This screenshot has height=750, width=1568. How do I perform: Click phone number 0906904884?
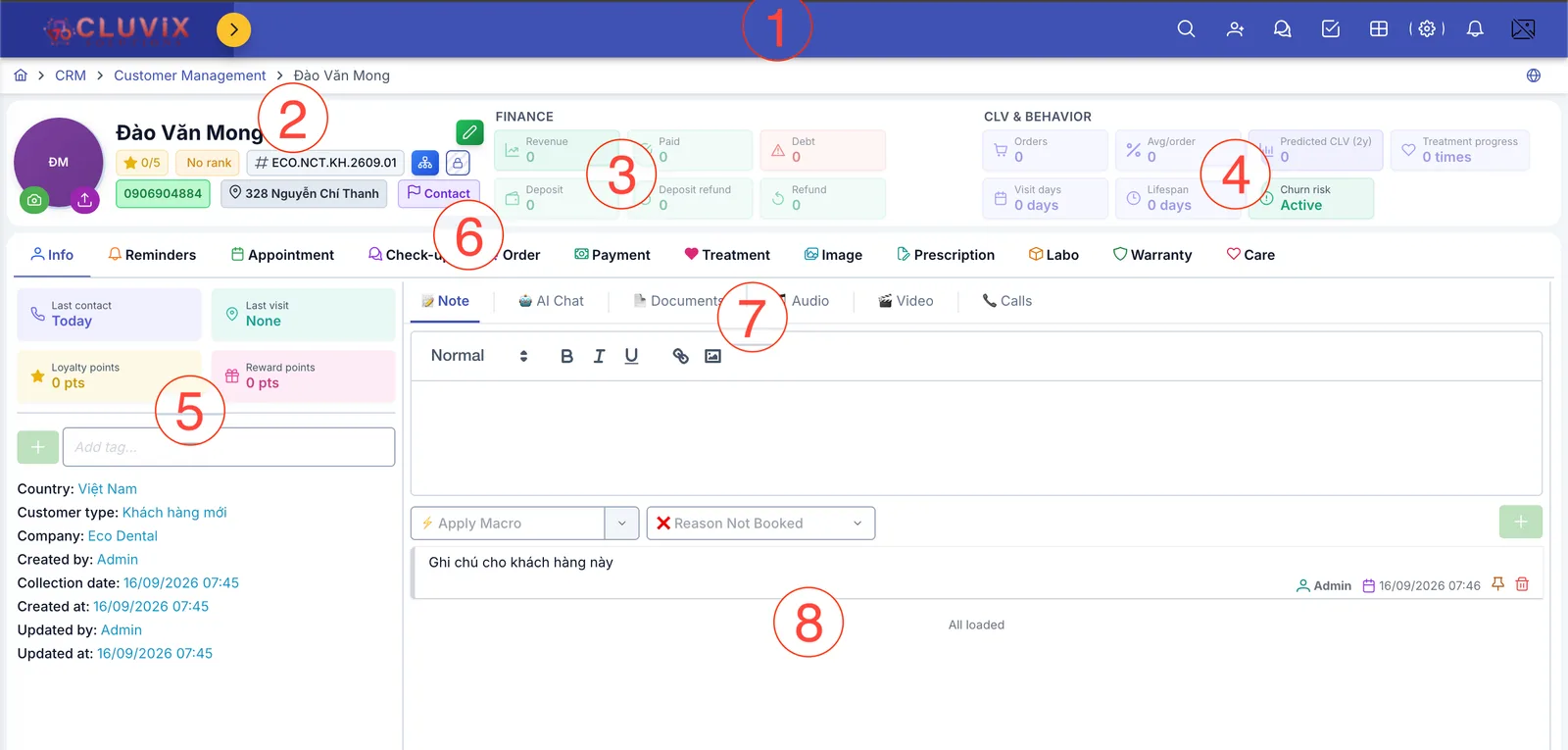(163, 193)
